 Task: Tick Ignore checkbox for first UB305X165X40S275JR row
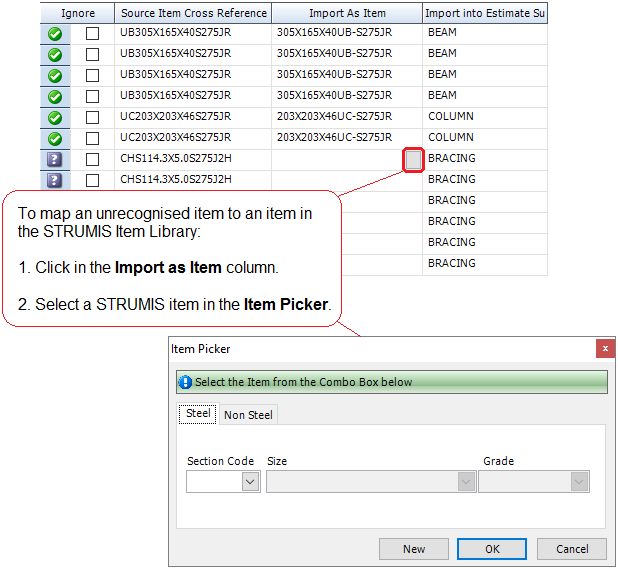(92, 33)
